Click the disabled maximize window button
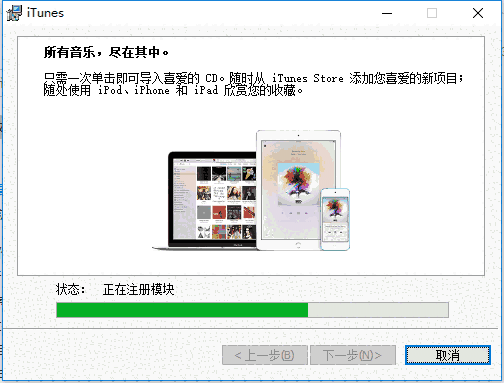 [432, 13]
